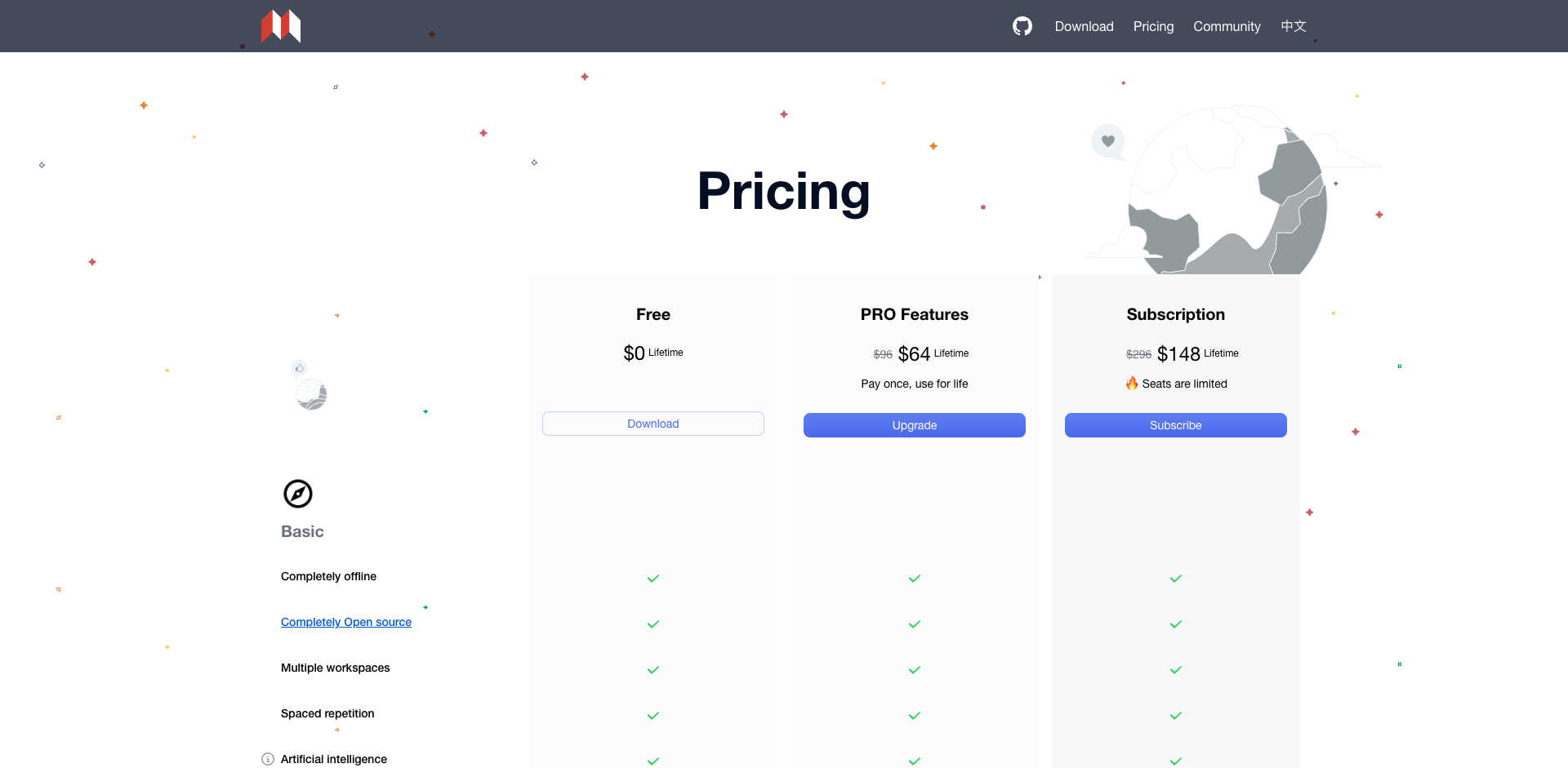Click the Free plan title
Viewport: 1568px width, 768px height.
coord(653,314)
